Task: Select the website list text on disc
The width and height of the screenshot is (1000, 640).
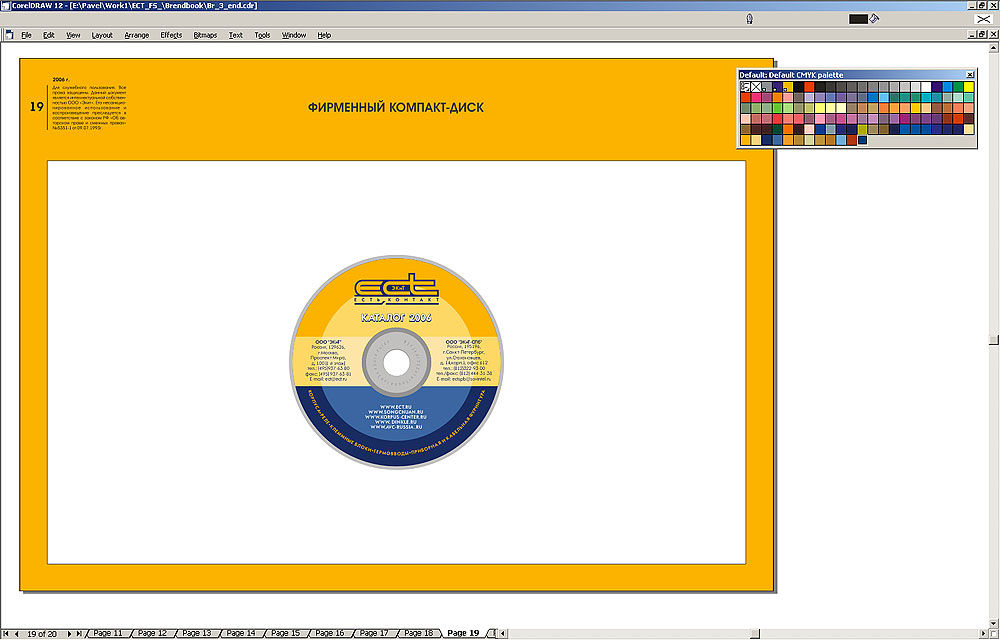Action: 396,416
